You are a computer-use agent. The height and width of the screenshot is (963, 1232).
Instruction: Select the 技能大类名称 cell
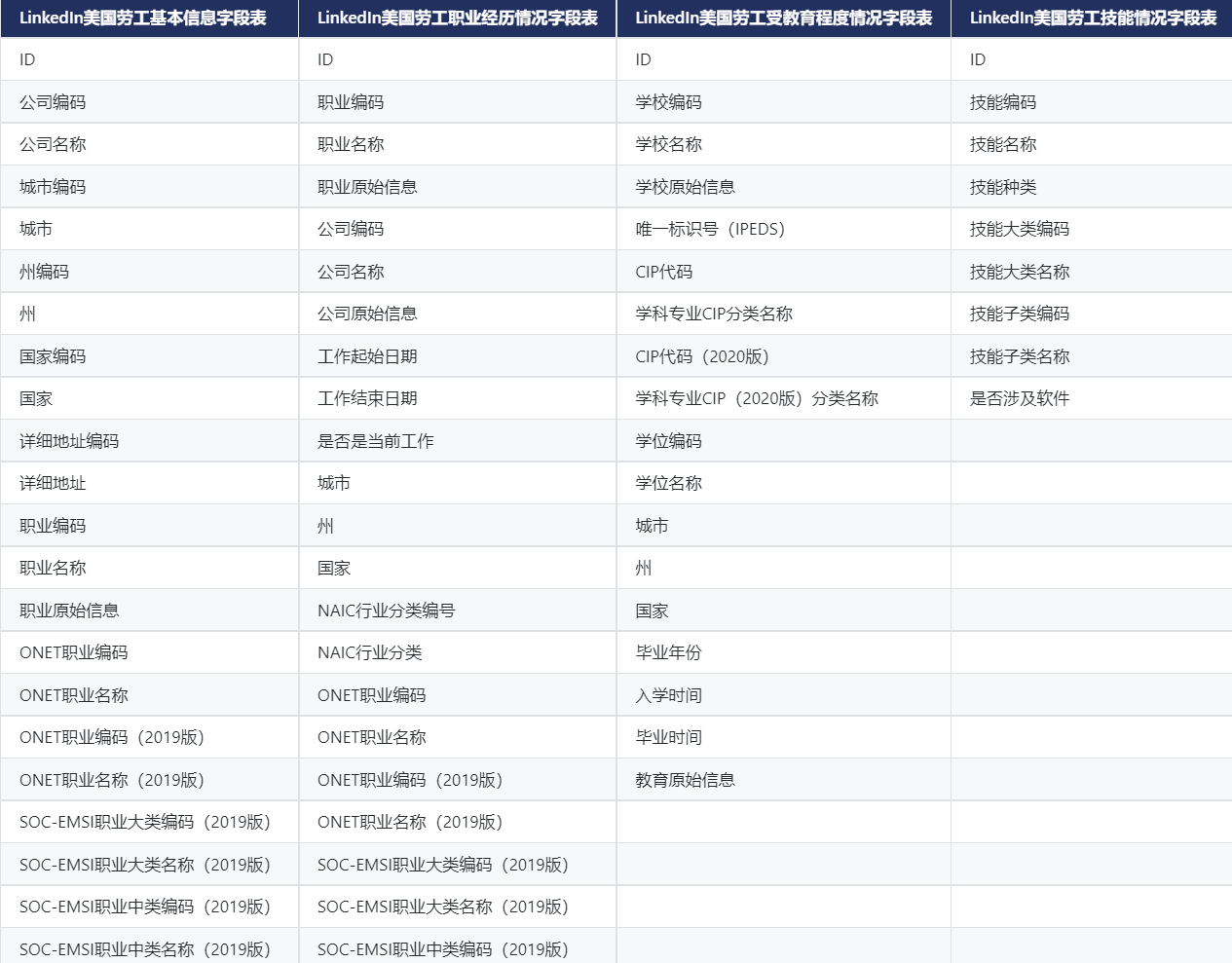click(1092, 272)
